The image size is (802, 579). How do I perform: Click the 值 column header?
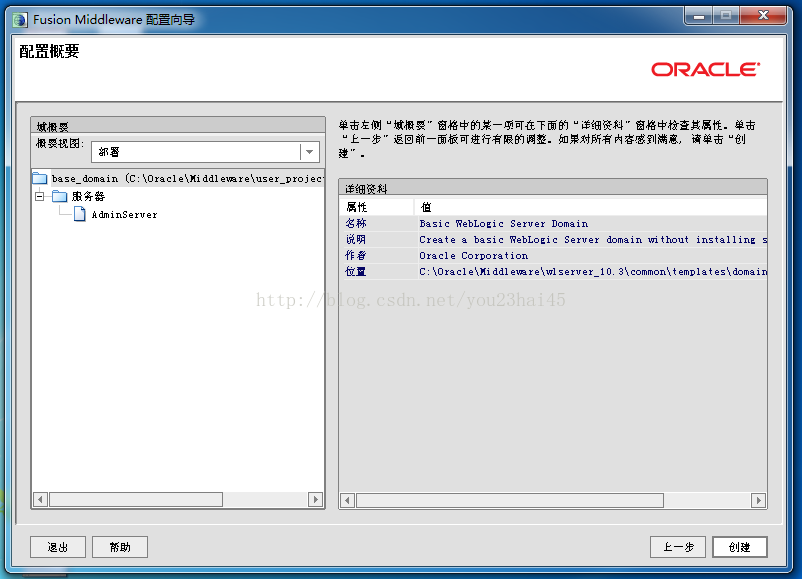(590, 207)
